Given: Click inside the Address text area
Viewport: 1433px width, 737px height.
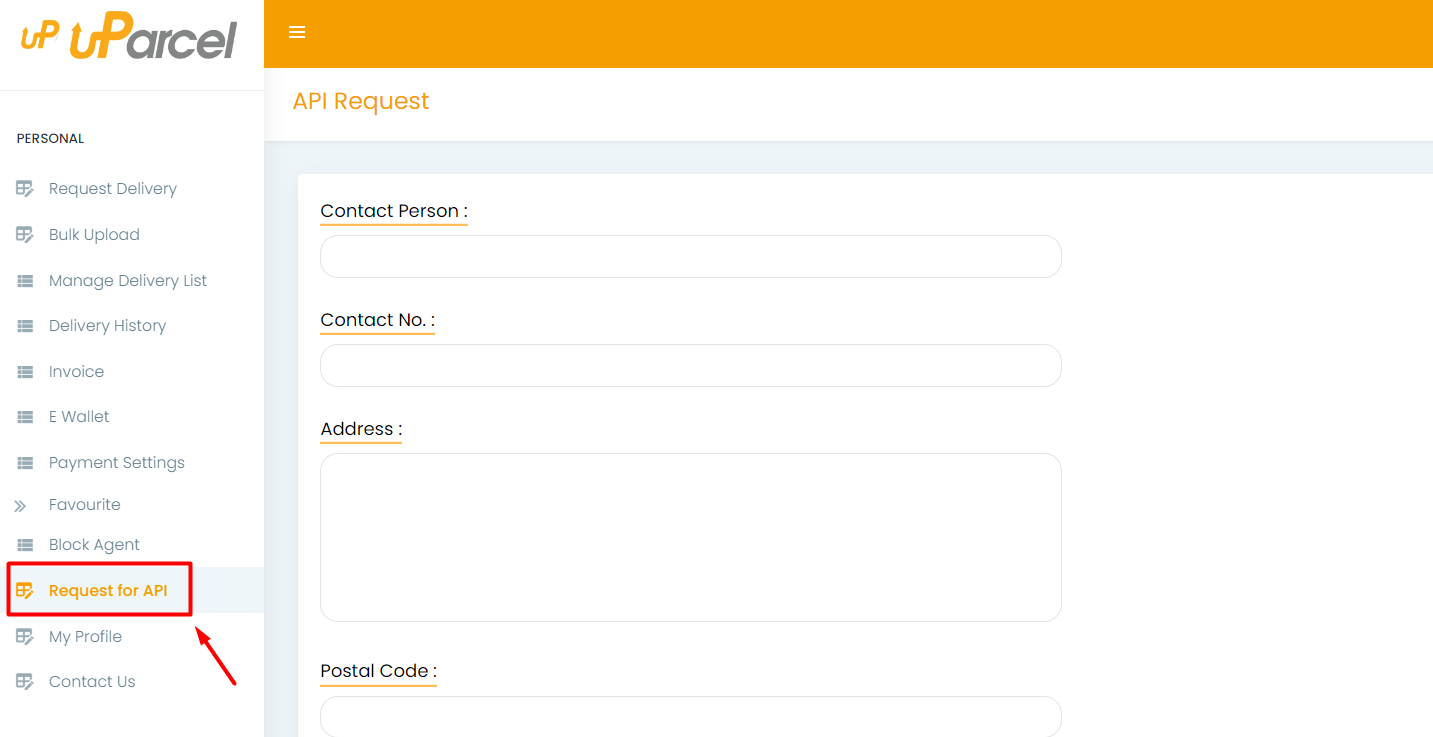Looking at the screenshot, I should pos(690,537).
